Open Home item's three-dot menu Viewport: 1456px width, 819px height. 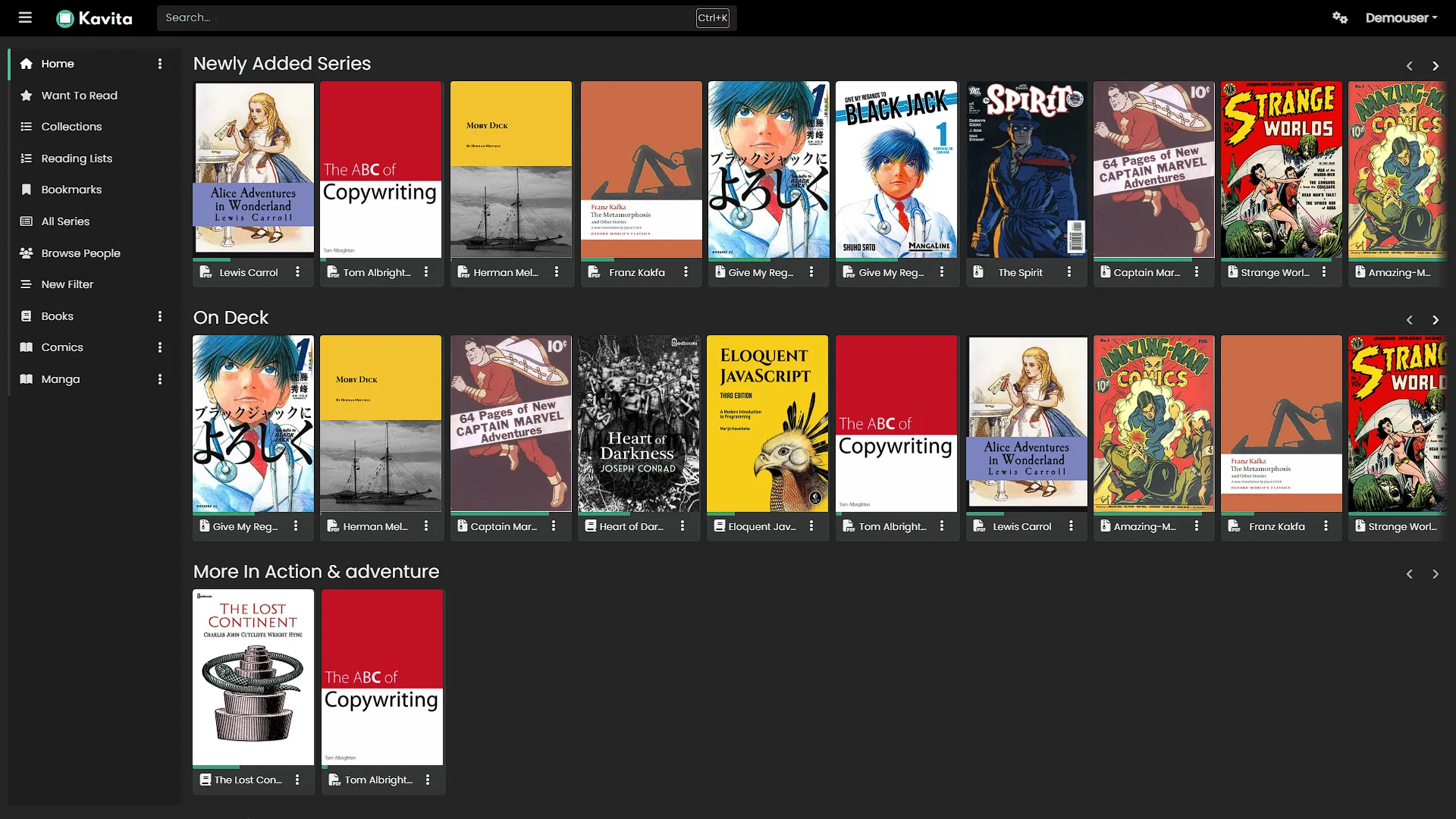[159, 64]
